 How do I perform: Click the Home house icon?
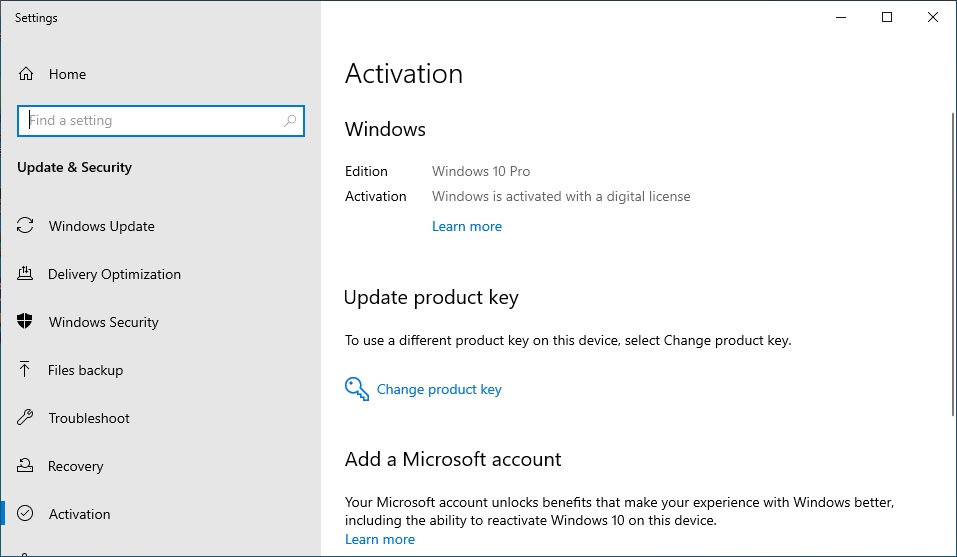[x=26, y=74]
